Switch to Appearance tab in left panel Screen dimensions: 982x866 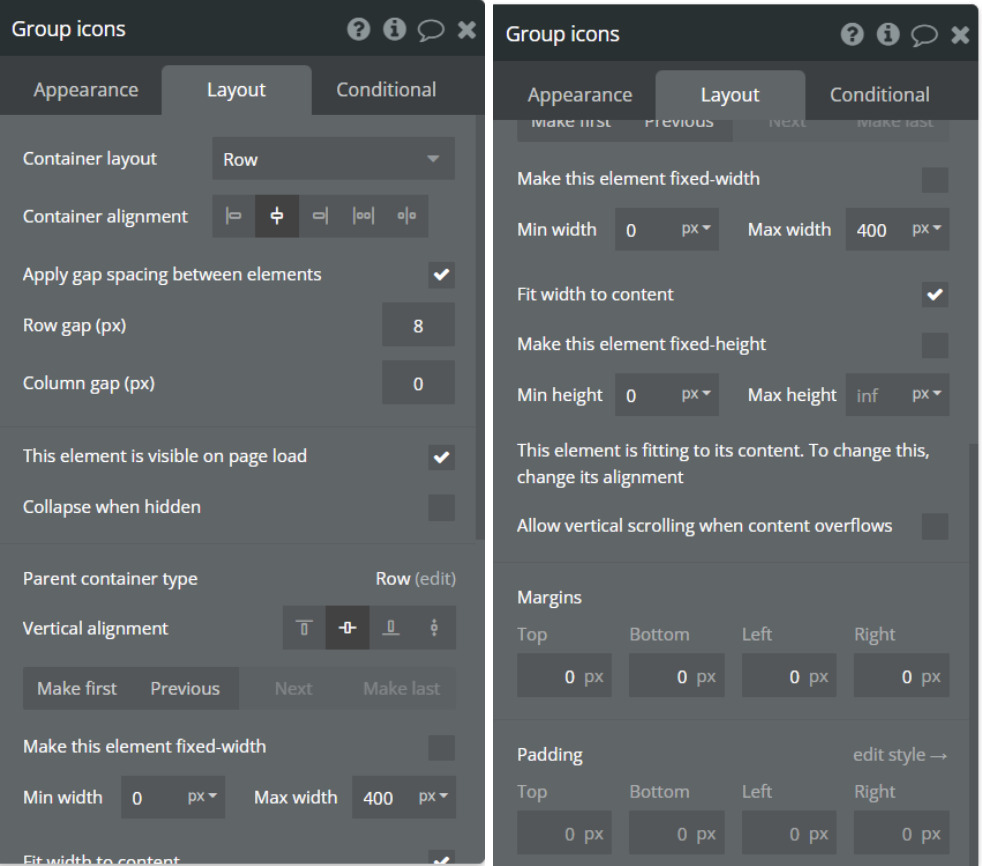pyautogui.click(x=86, y=90)
